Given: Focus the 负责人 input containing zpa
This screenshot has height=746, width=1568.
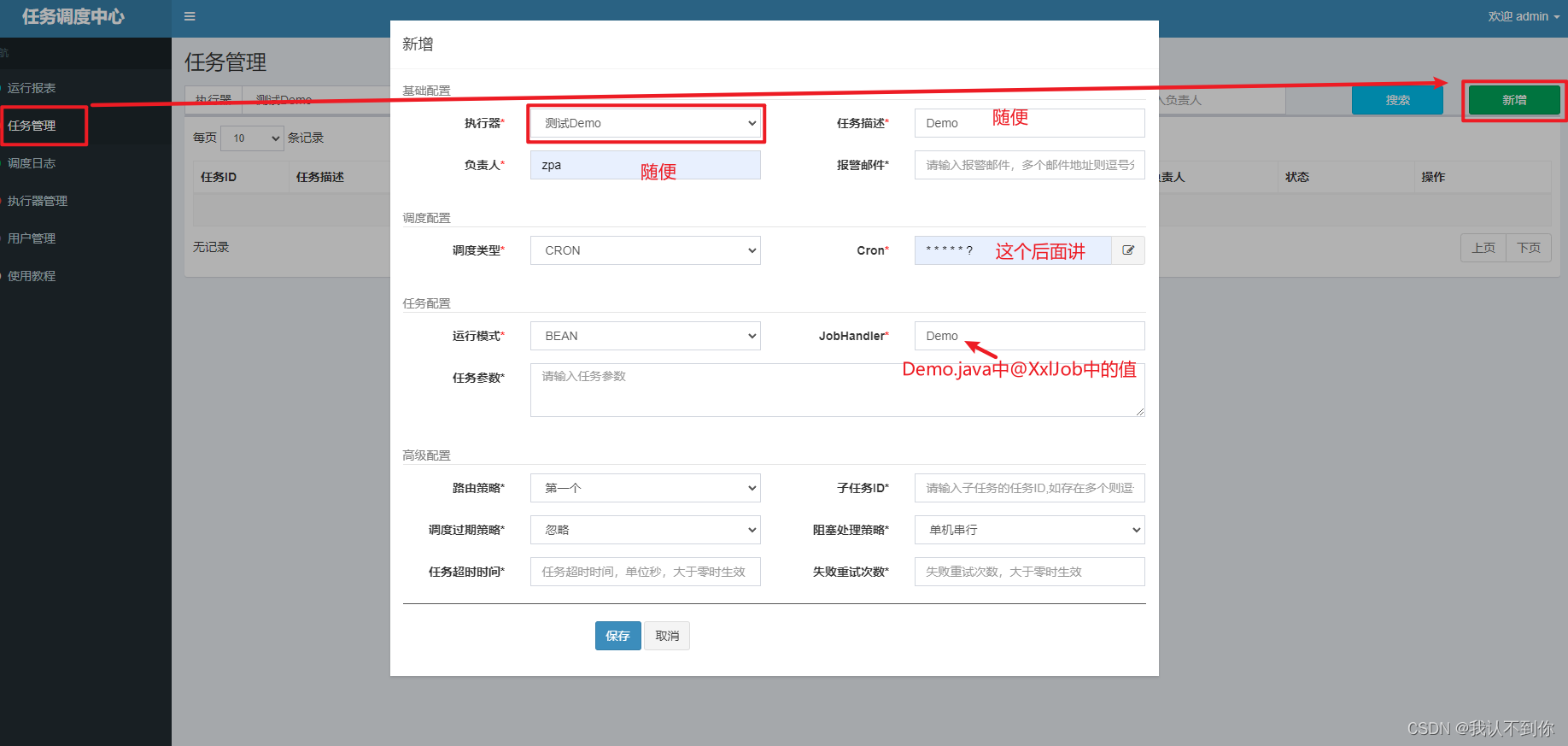Looking at the screenshot, I should click(x=646, y=165).
